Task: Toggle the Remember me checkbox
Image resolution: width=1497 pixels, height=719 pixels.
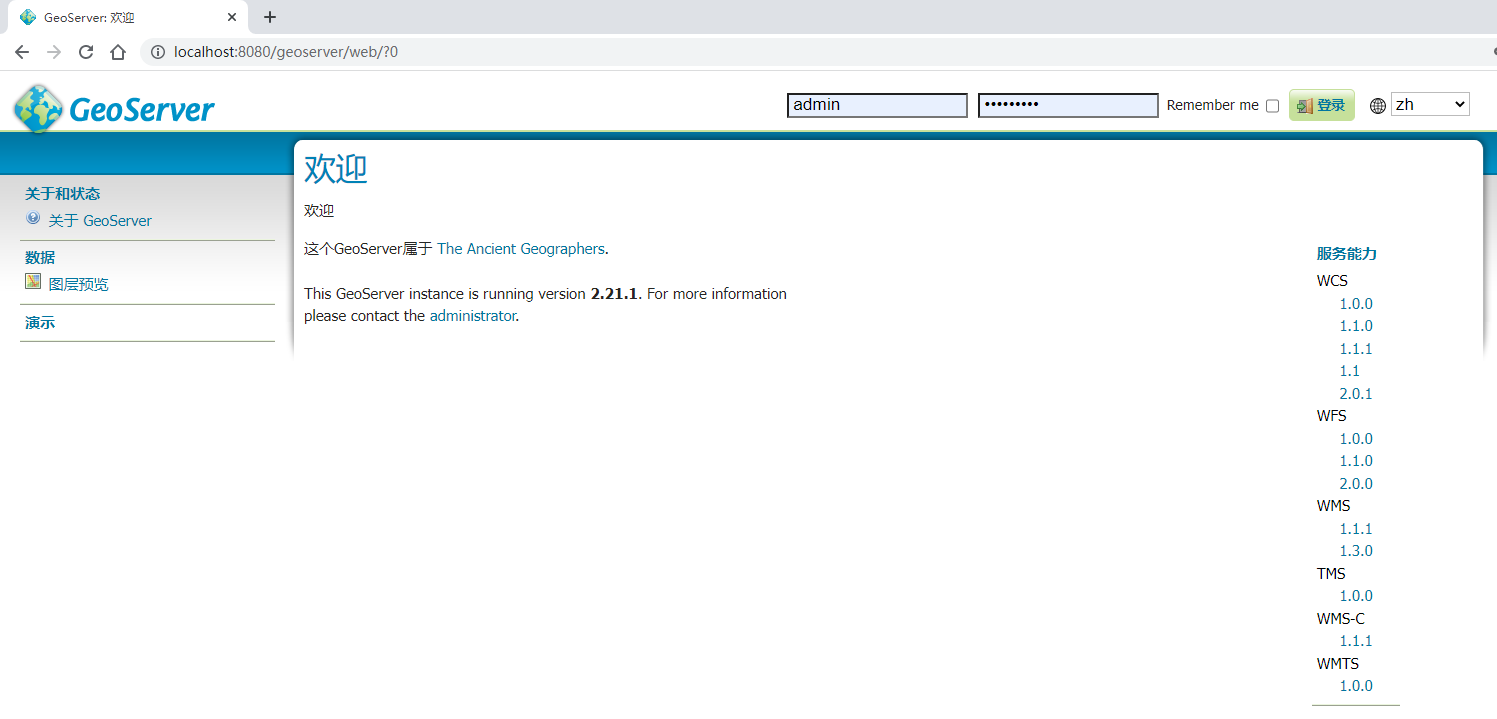Action: (x=1272, y=106)
